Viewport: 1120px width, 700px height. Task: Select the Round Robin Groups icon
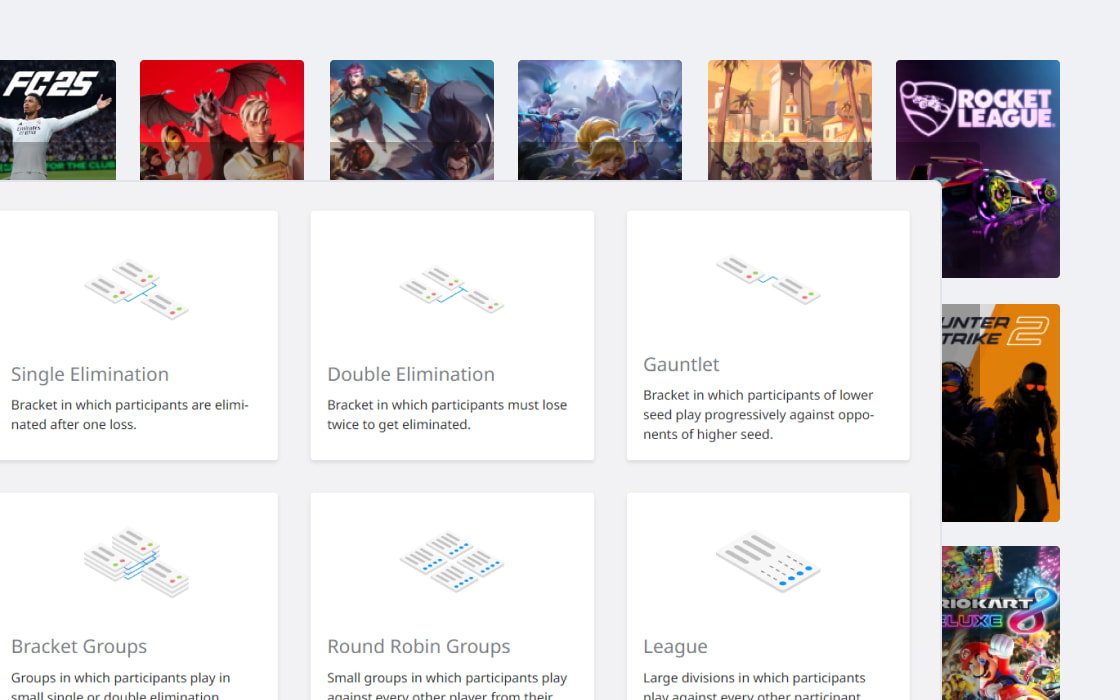point(452,562)
